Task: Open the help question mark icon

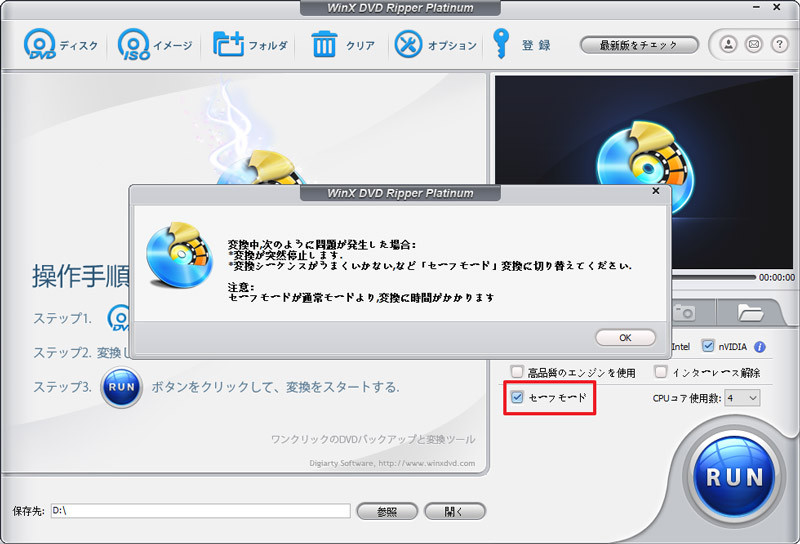Action: 779,44
